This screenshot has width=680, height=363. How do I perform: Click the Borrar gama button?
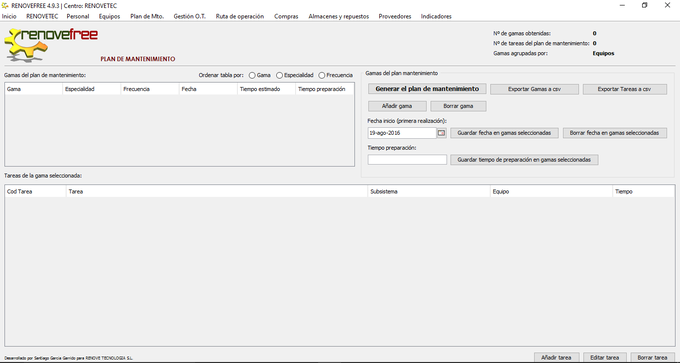[x=458, y=106]
